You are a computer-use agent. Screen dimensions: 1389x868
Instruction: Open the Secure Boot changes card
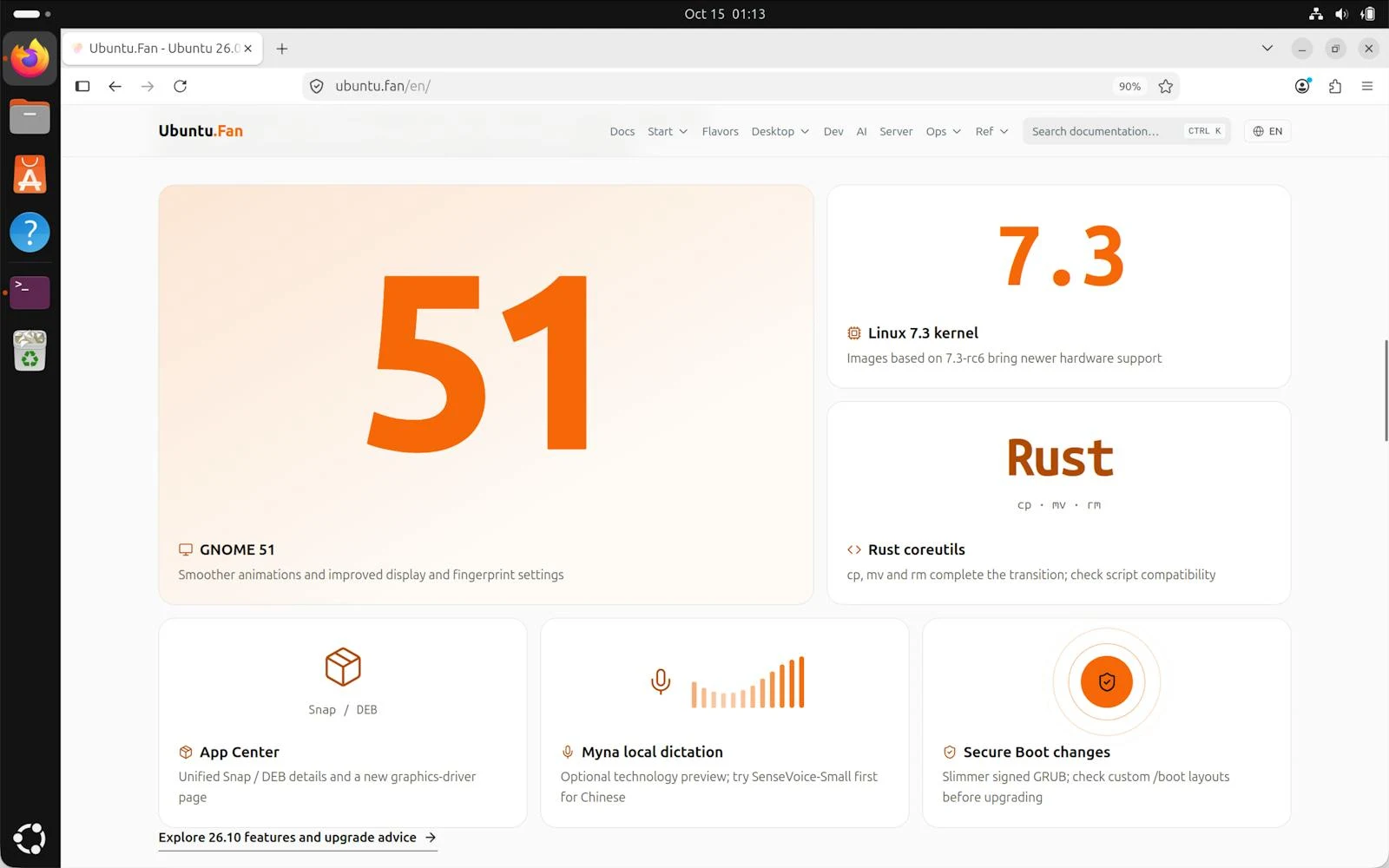(1107, 723)
